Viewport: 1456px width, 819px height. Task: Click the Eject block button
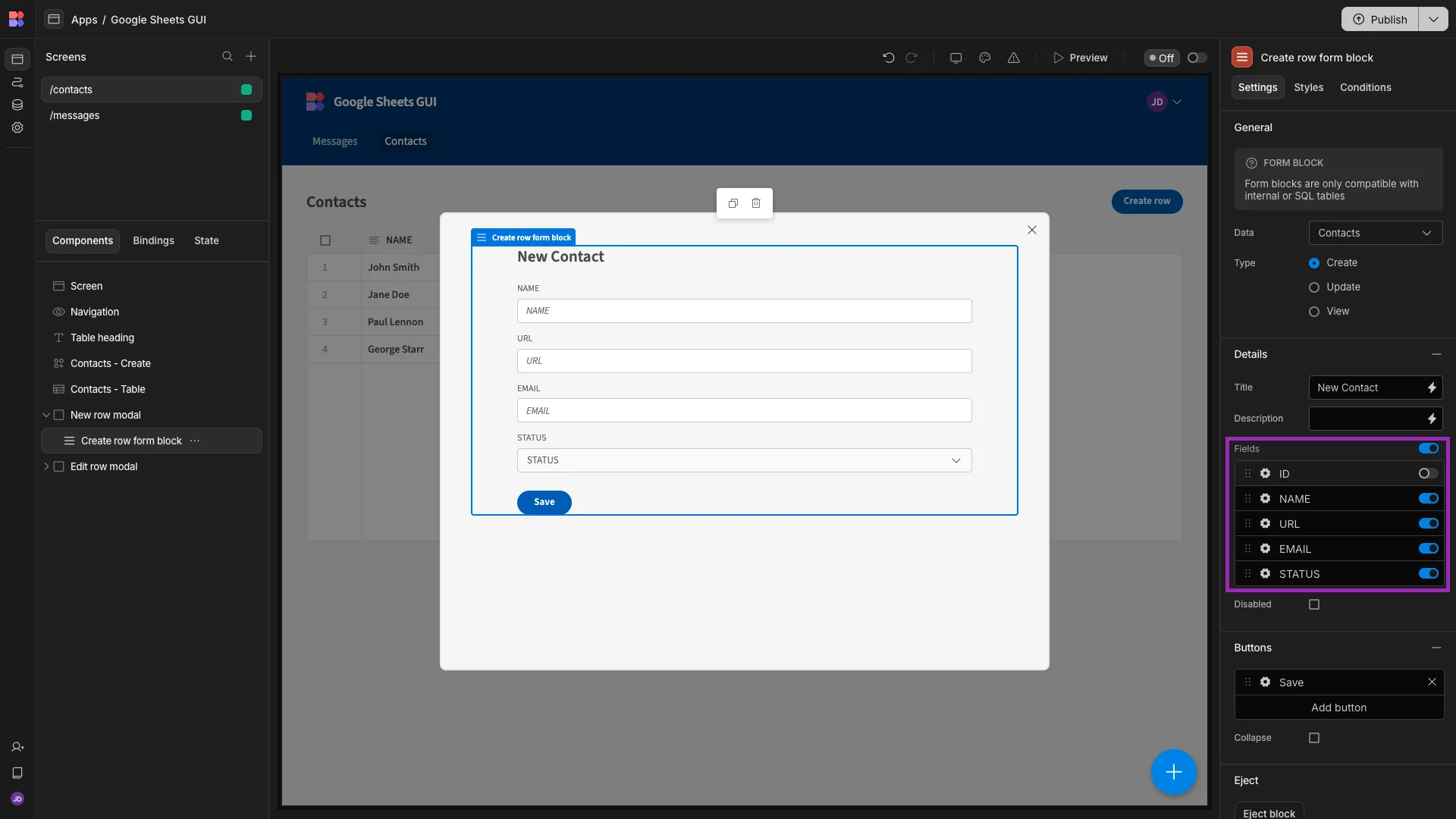1269,812
